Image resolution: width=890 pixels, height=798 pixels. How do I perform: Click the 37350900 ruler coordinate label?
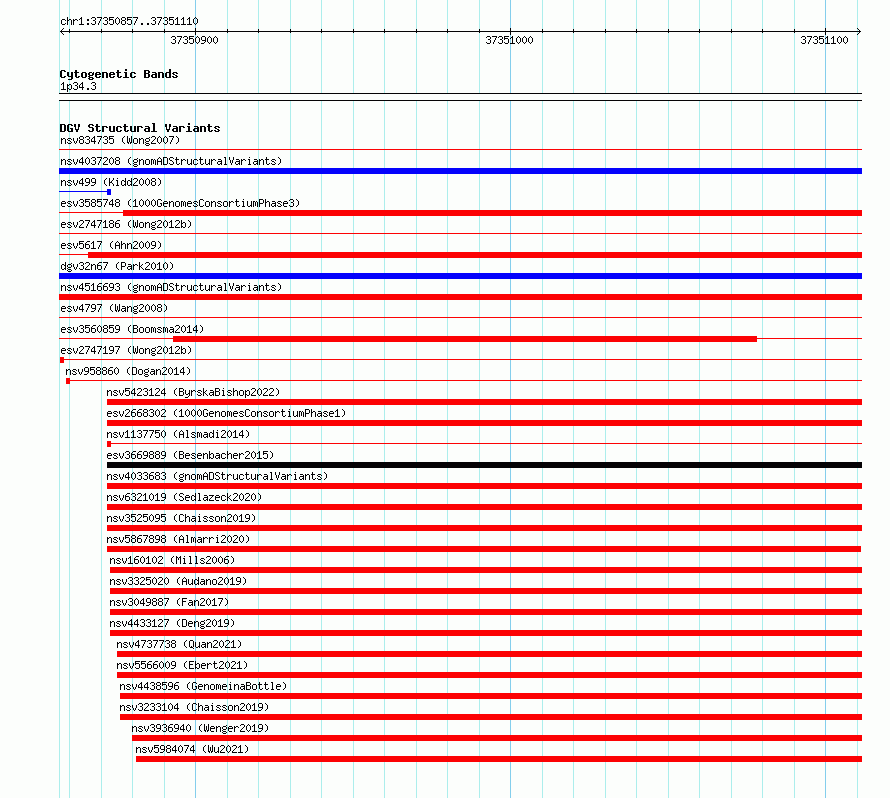[x=194, y=40]
